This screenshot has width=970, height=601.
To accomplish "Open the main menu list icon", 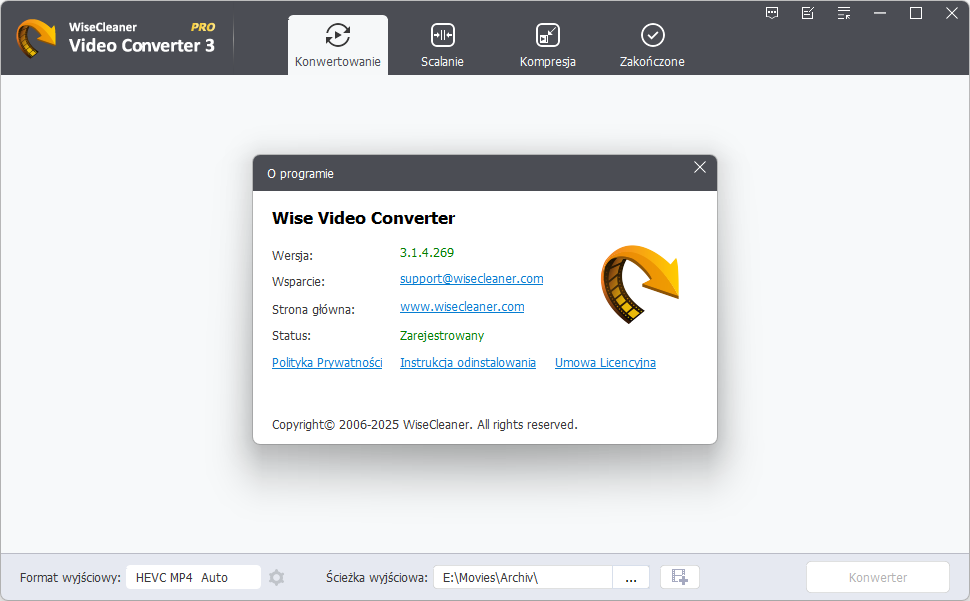I will tap(844, 13).
